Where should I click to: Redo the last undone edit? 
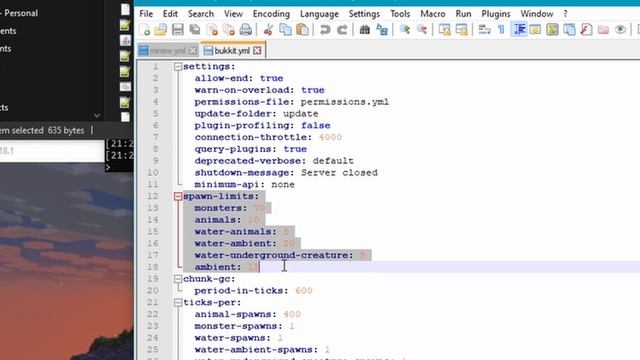342,29
